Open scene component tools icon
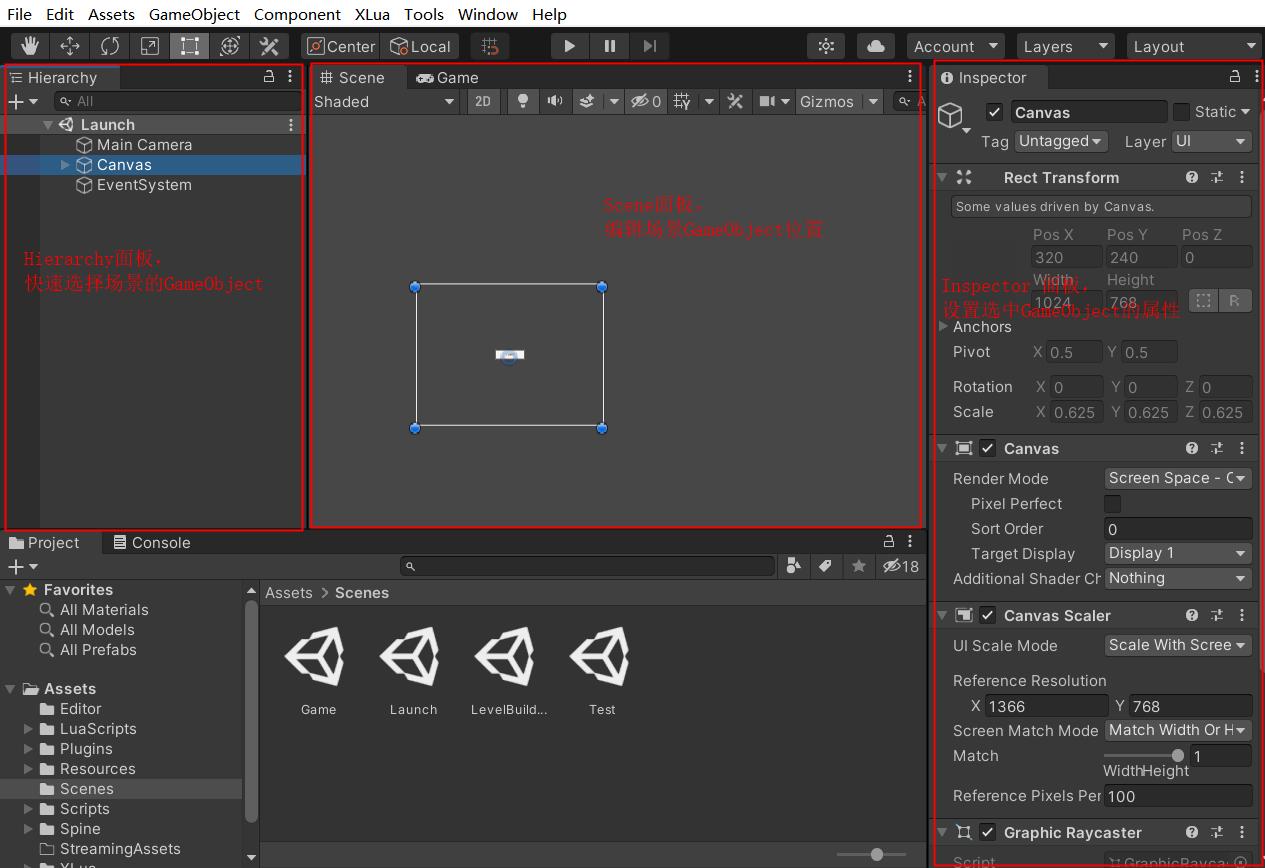Screen dimensions: 1265x868 (x=735, y=101)
